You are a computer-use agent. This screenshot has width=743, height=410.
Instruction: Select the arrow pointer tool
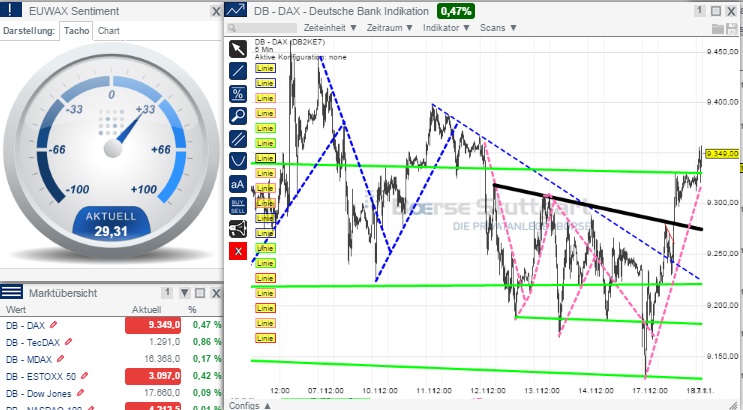pos(238,49)
